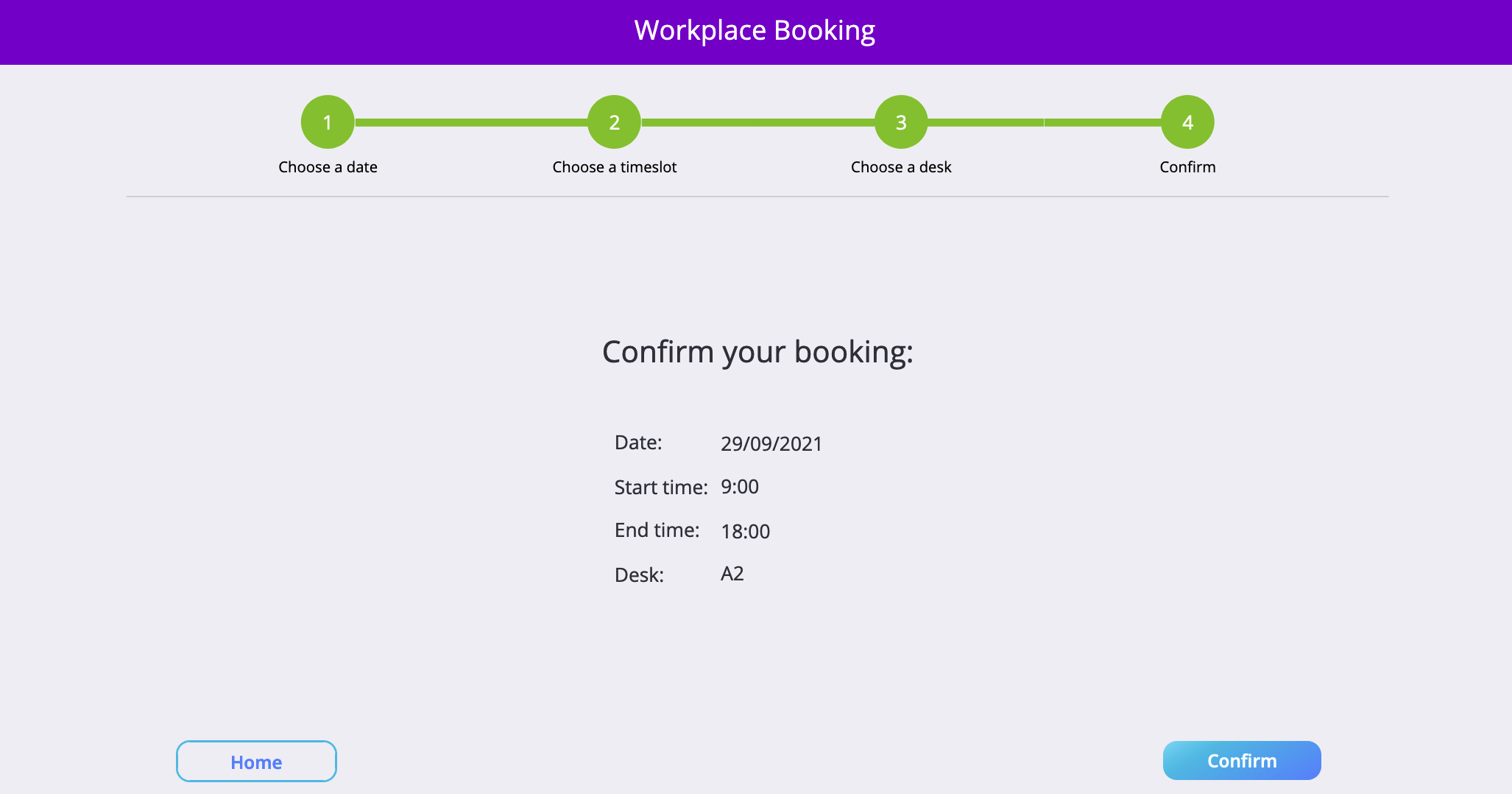
Task: Select the Choose a desk step label
Action: (900, 166)
